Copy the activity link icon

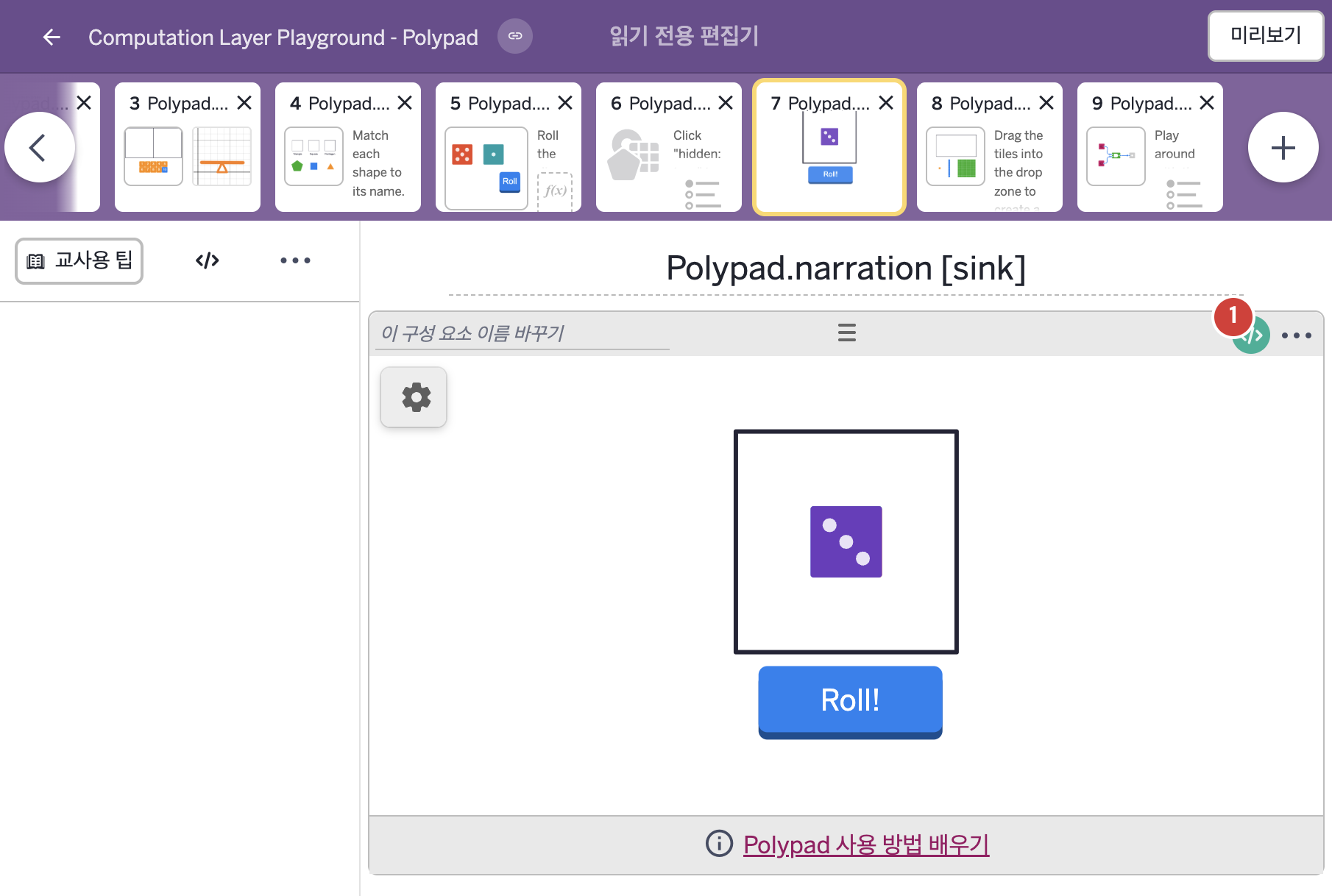[x=515, y=36]
